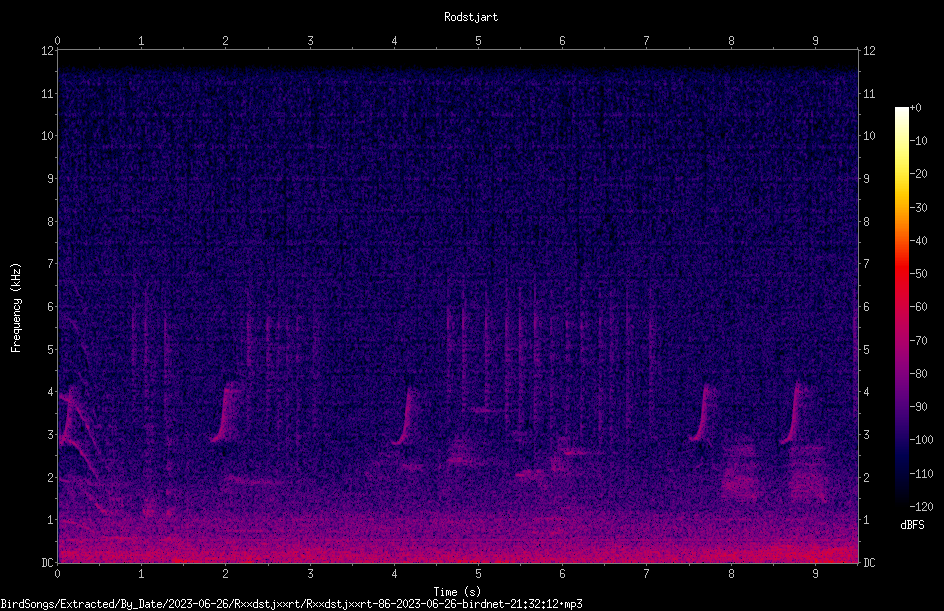Click the 5 tick on the bottom time axis

point(479,574)
